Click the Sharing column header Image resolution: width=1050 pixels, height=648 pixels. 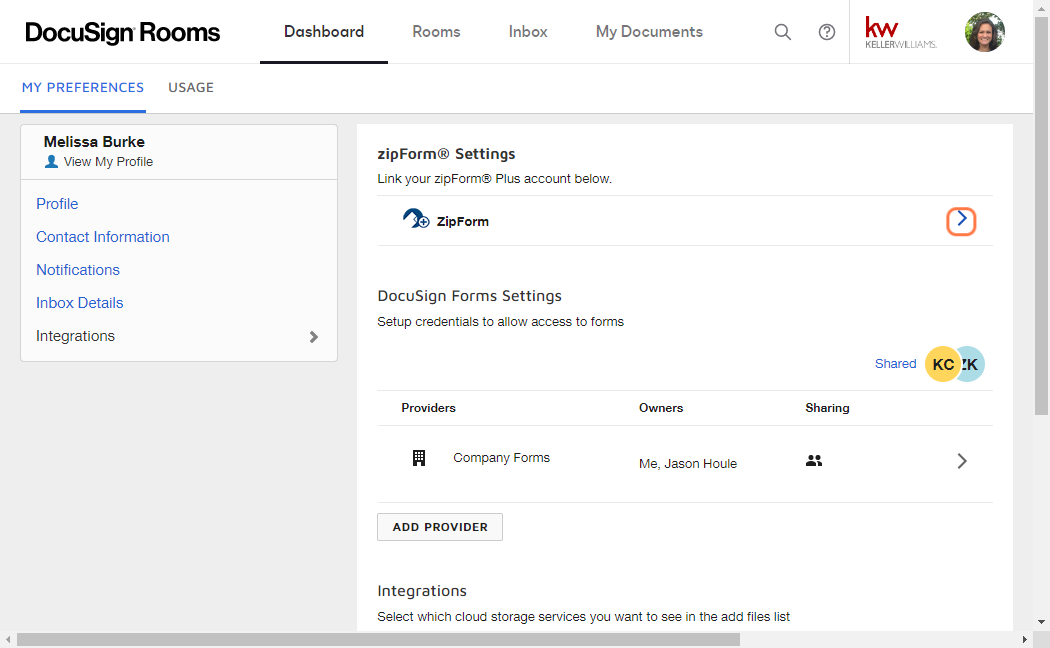pos(827,408)
